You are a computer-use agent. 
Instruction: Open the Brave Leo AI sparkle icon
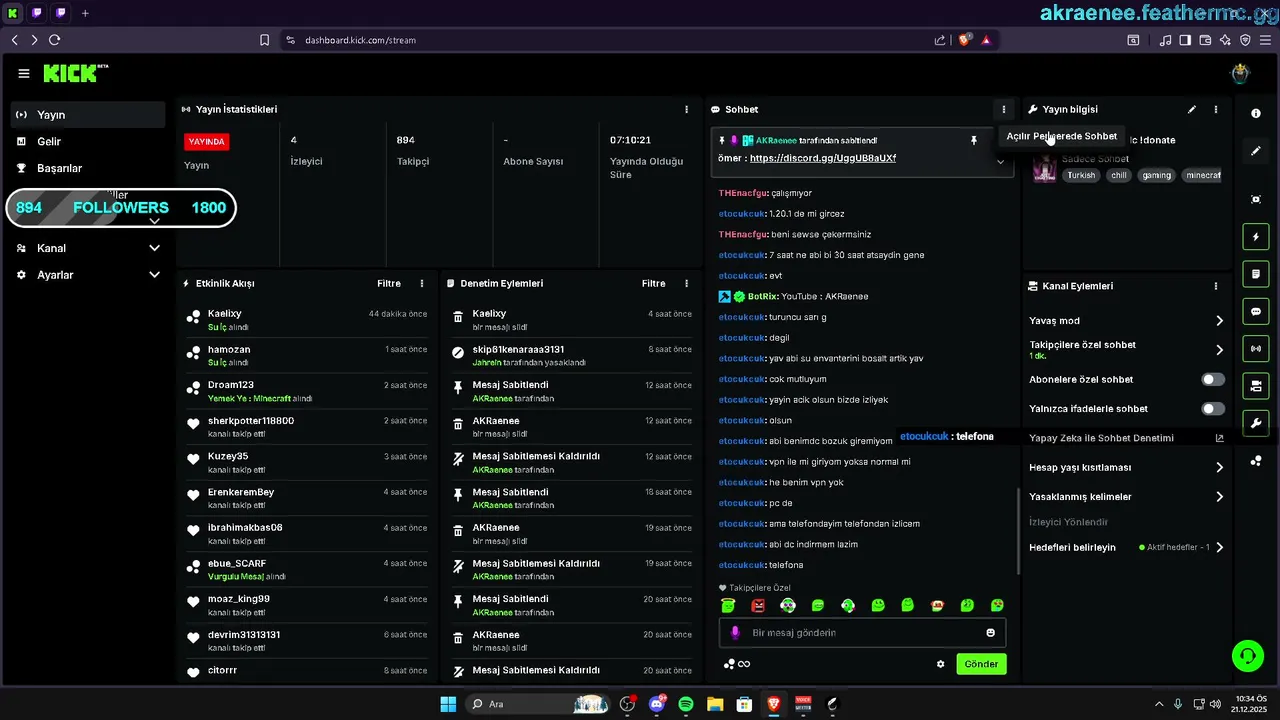[x=1225, y=40]
